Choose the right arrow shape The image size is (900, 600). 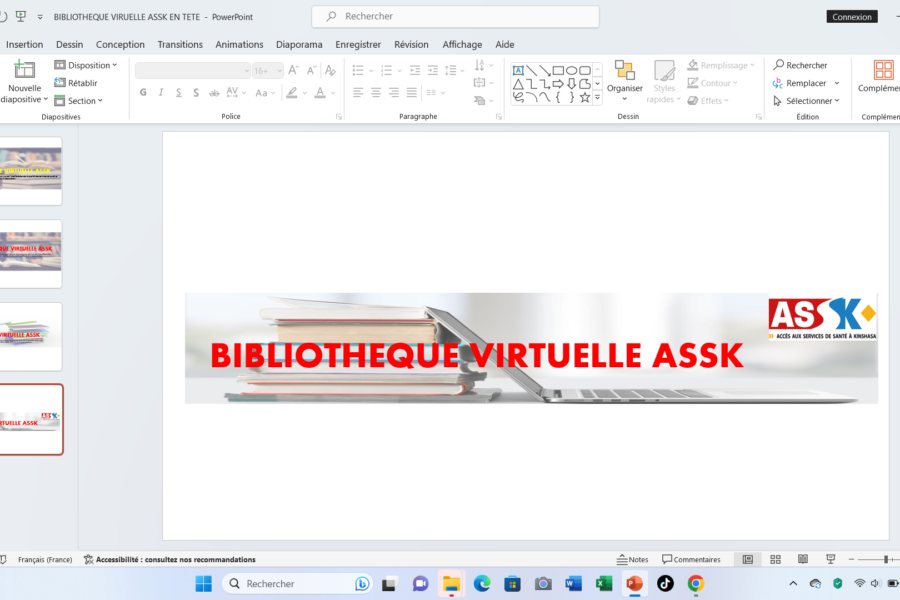coord(558,84)
